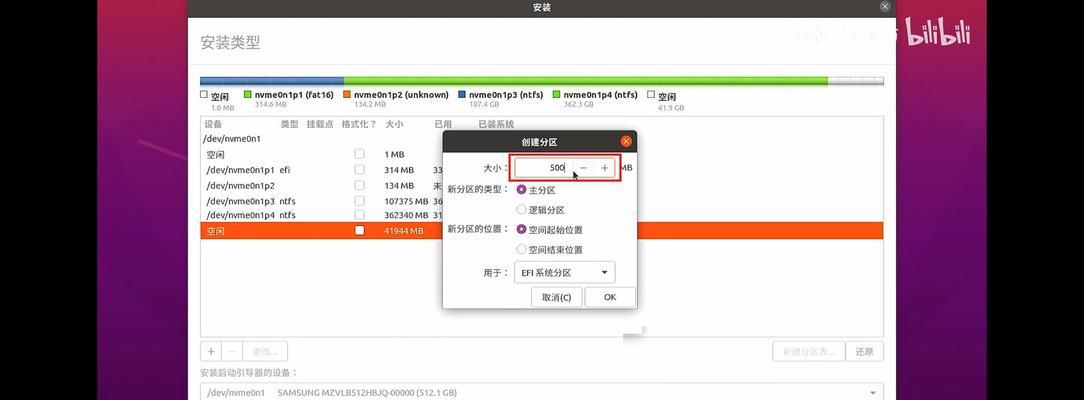The width and height of the screenshot is (1084, 400).
Task: Click the blue segment of partition bar
Action: pos(272,81)
